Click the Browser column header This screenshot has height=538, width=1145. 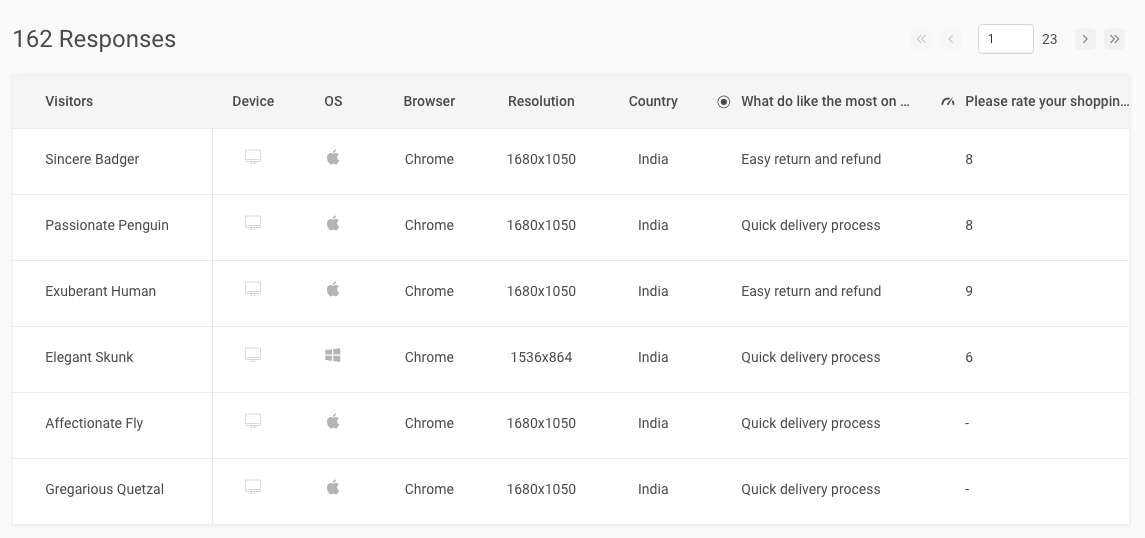(429, 101)
